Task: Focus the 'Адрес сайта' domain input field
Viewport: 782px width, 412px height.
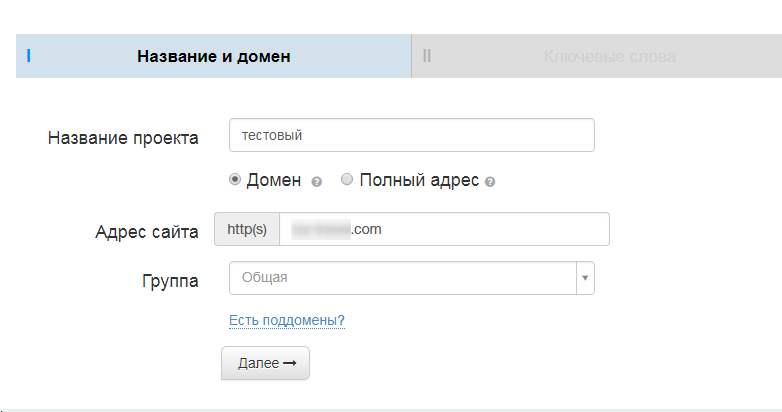Action: [443, 229]
